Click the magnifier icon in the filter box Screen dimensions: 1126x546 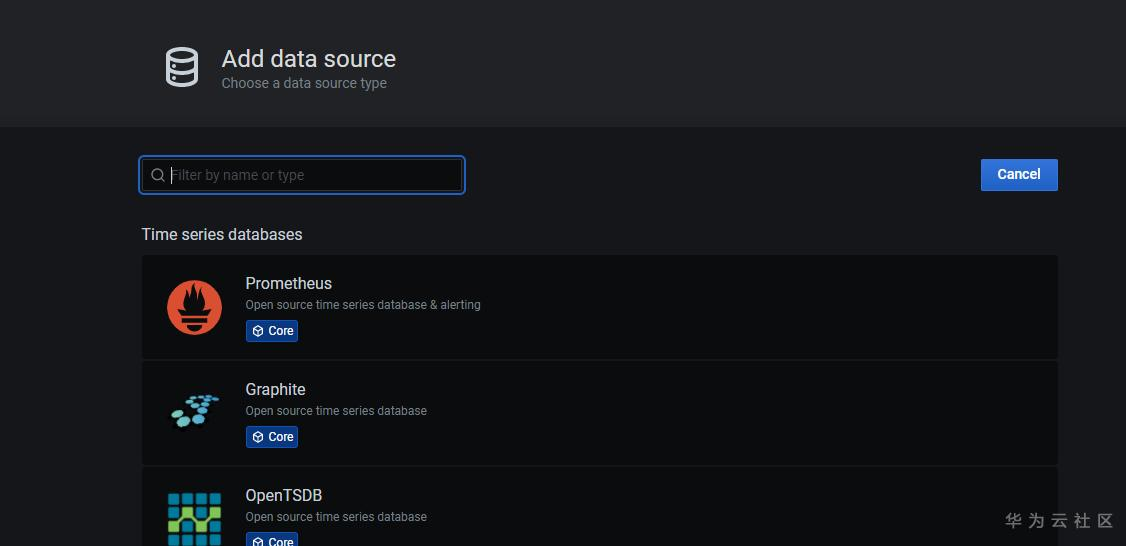pos(158,175)
